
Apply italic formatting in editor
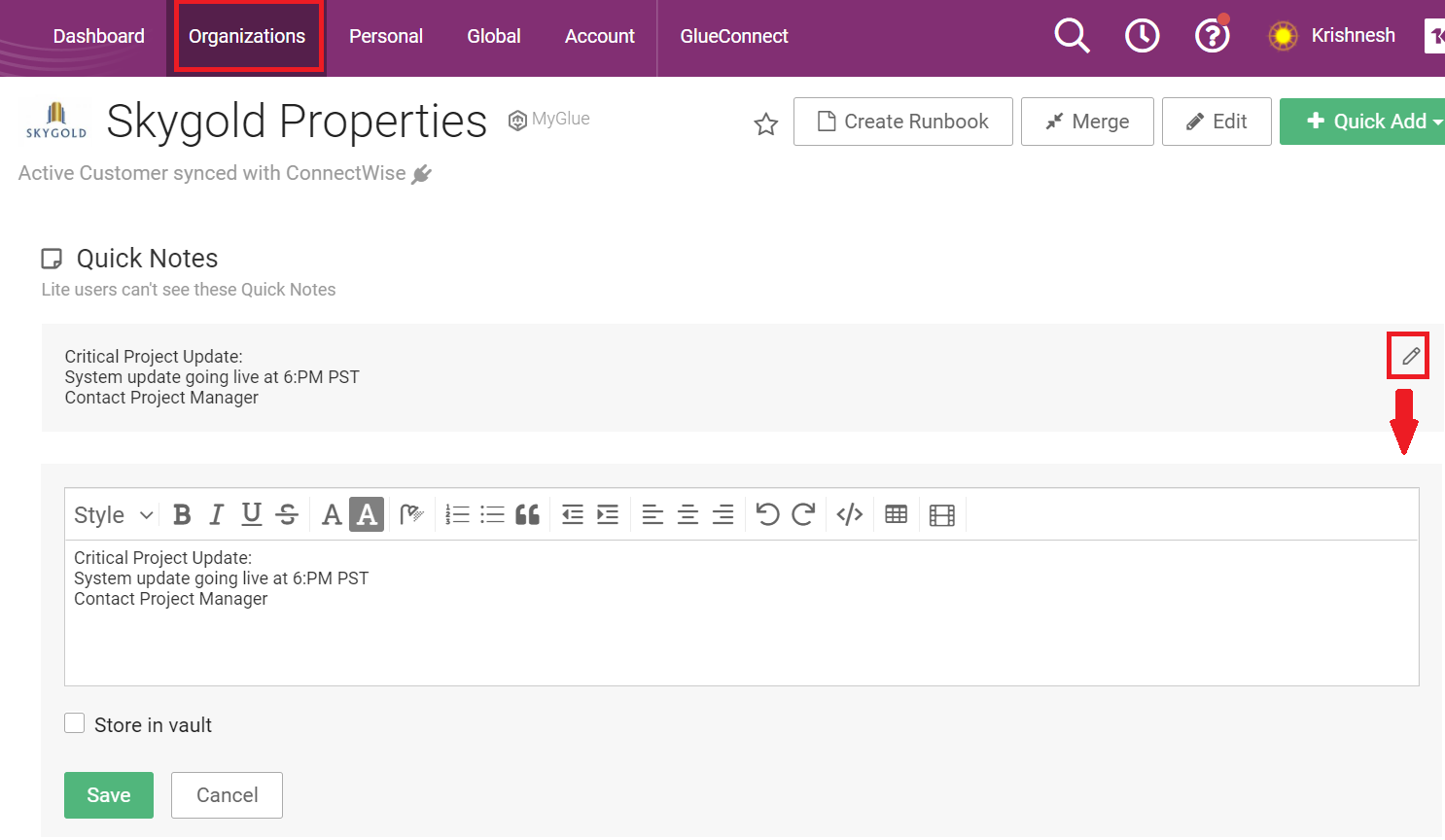click(216, 514)
